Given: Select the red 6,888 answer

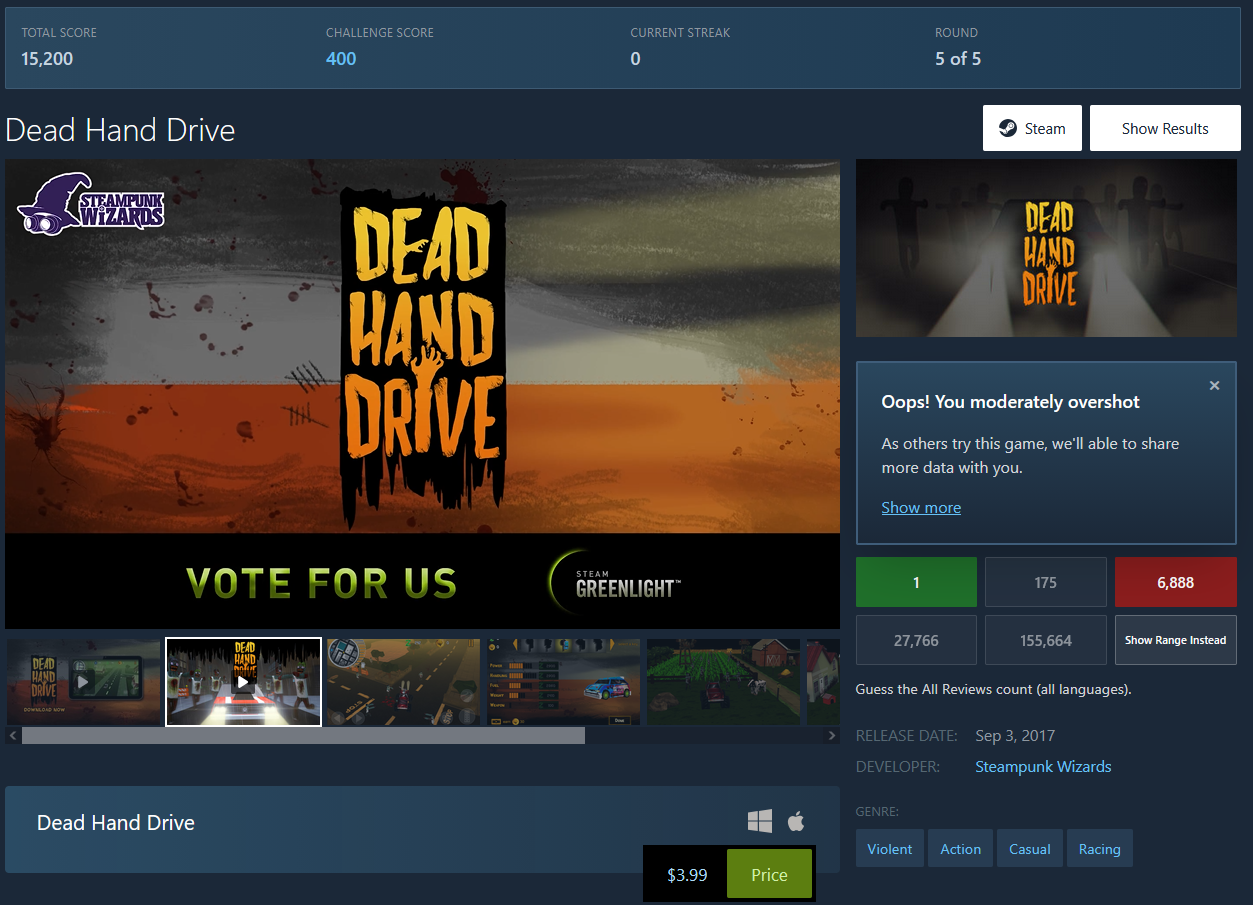Looking at the screenshot, I should pos(1176,582).
